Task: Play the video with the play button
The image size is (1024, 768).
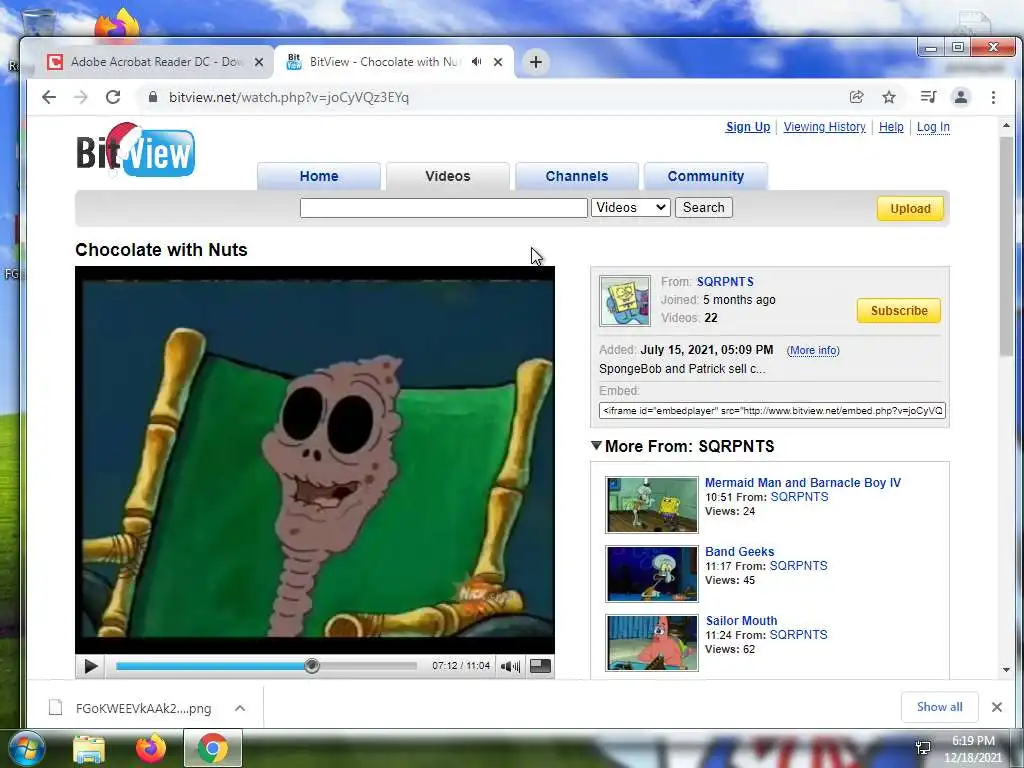Action: point(91,666)
